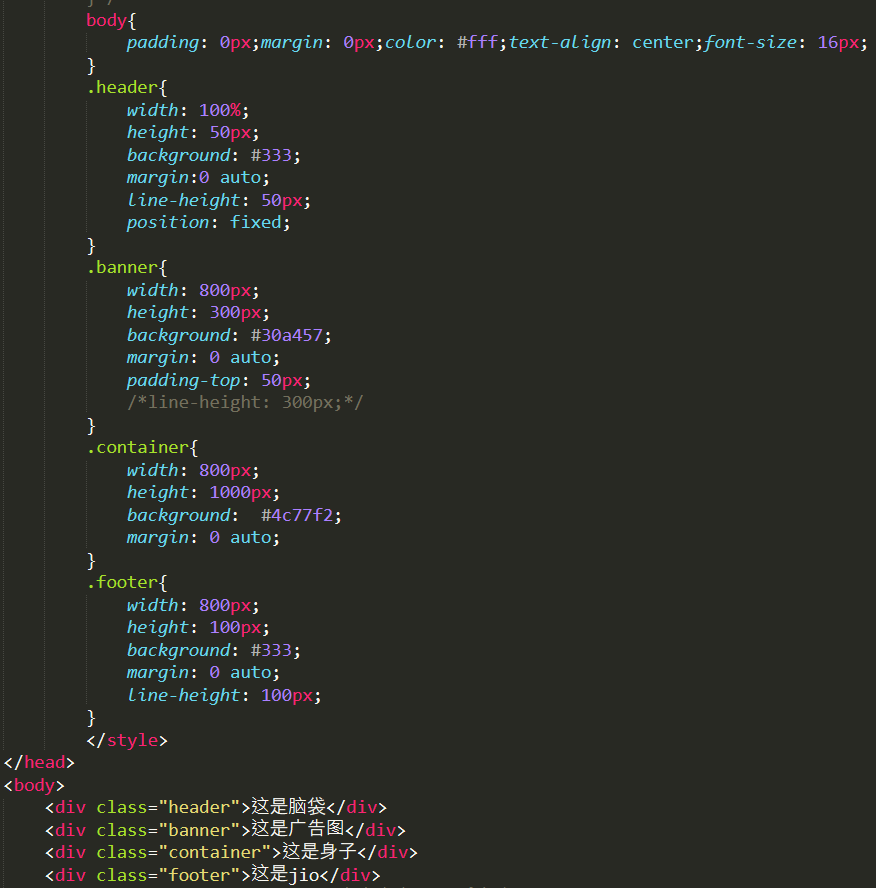
Task: Click the div line containing '这是脑袋'
Action: coord(216,807)
